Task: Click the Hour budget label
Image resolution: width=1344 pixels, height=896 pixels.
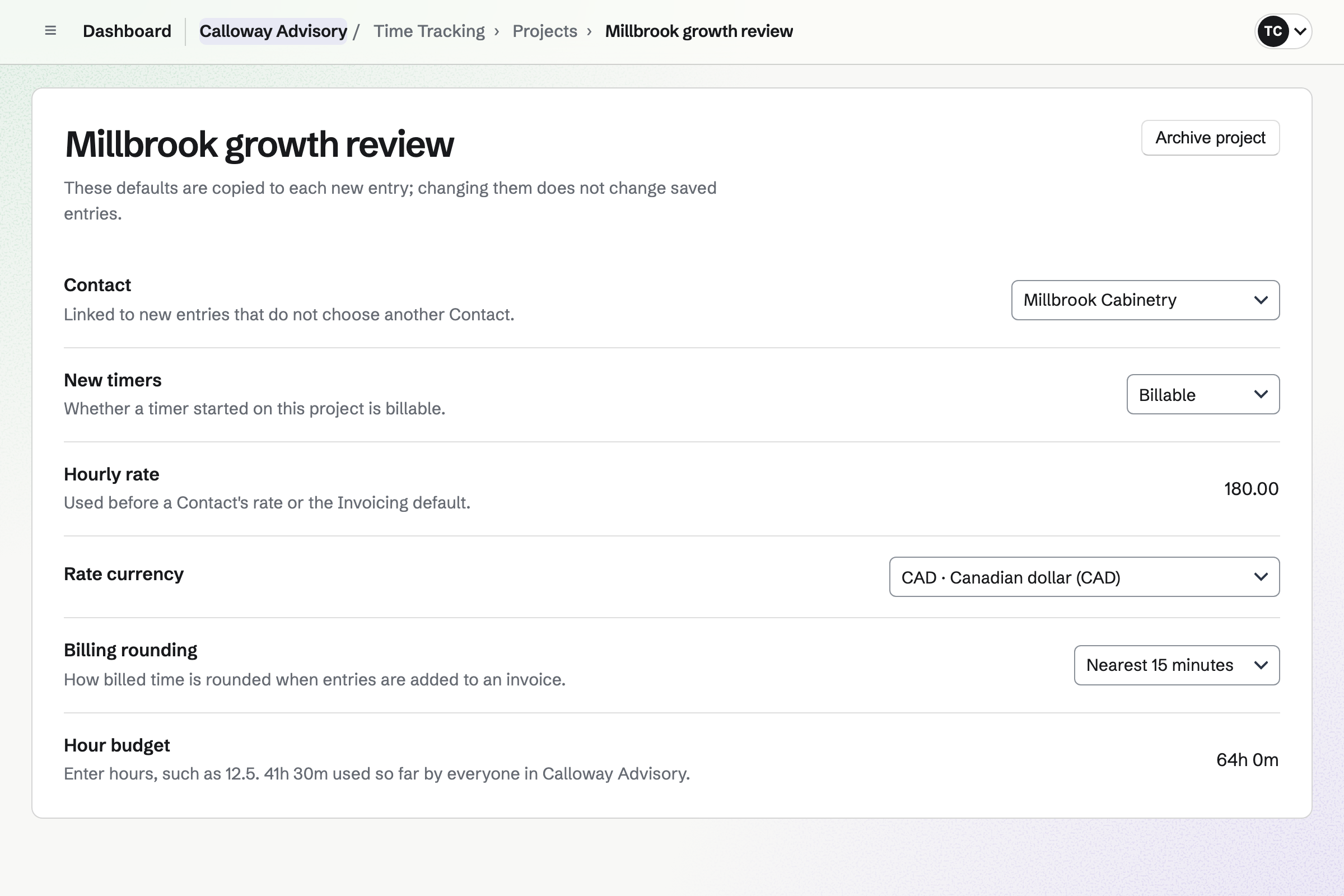Action: [x=116, y=745]
